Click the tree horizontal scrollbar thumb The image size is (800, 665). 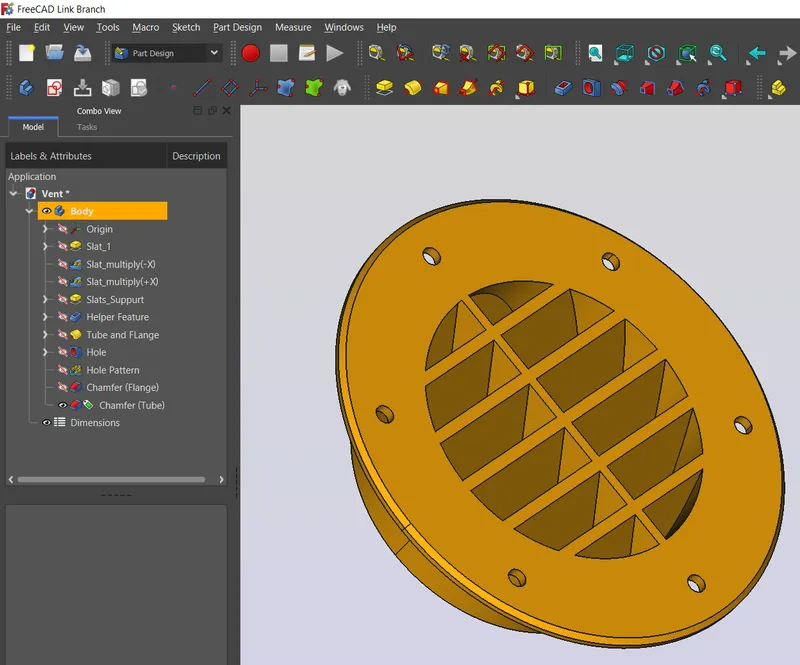coord(111,480)
